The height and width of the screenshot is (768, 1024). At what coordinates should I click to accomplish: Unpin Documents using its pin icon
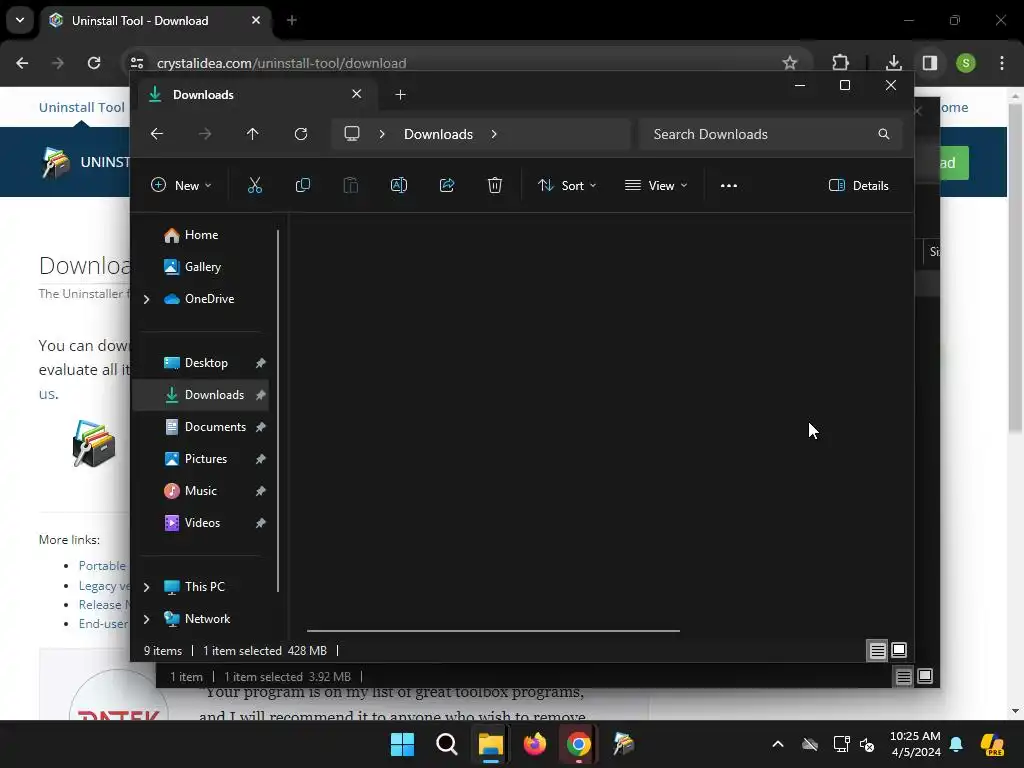(x=261, y=427)
